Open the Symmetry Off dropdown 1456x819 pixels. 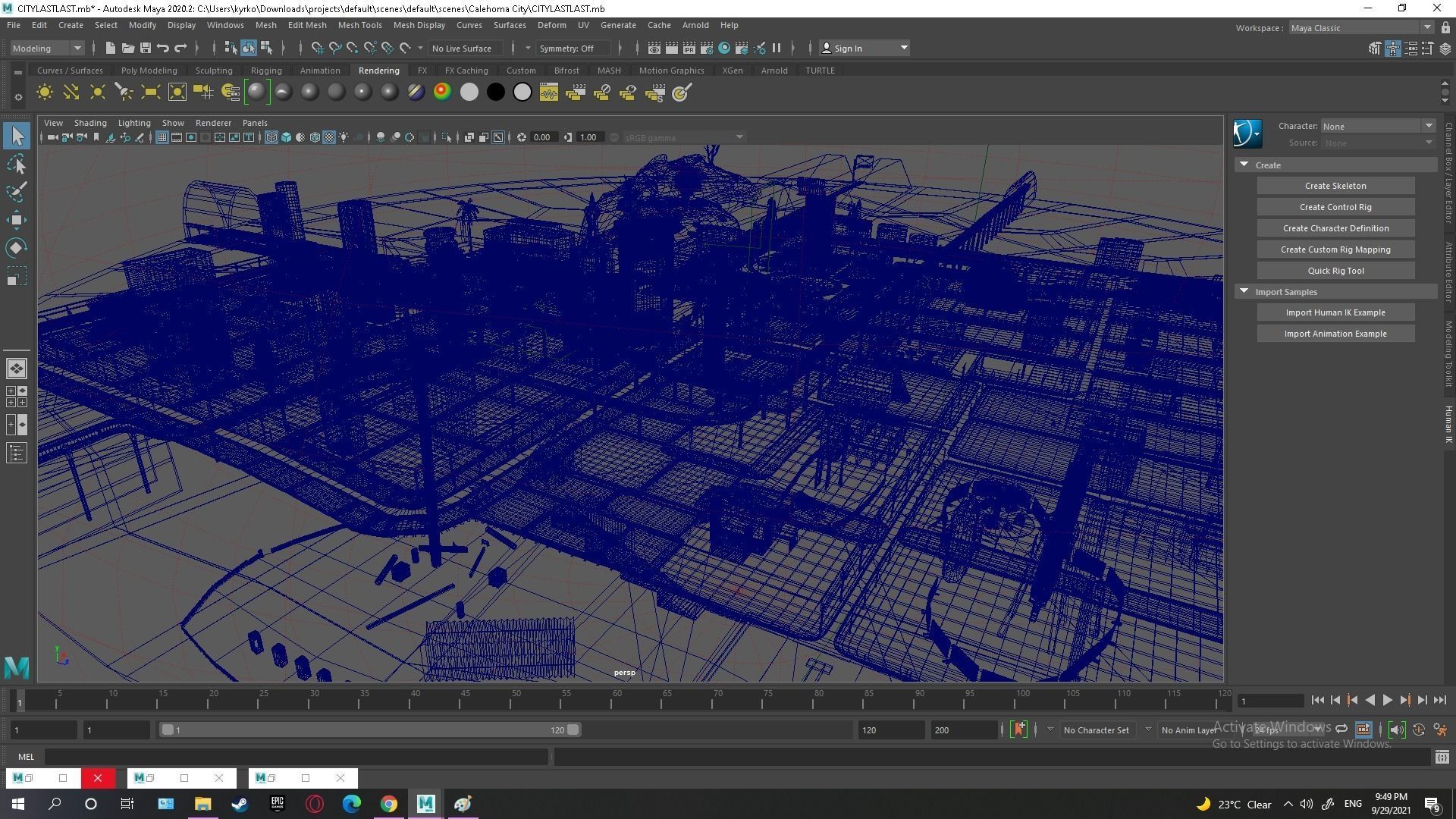573,48
